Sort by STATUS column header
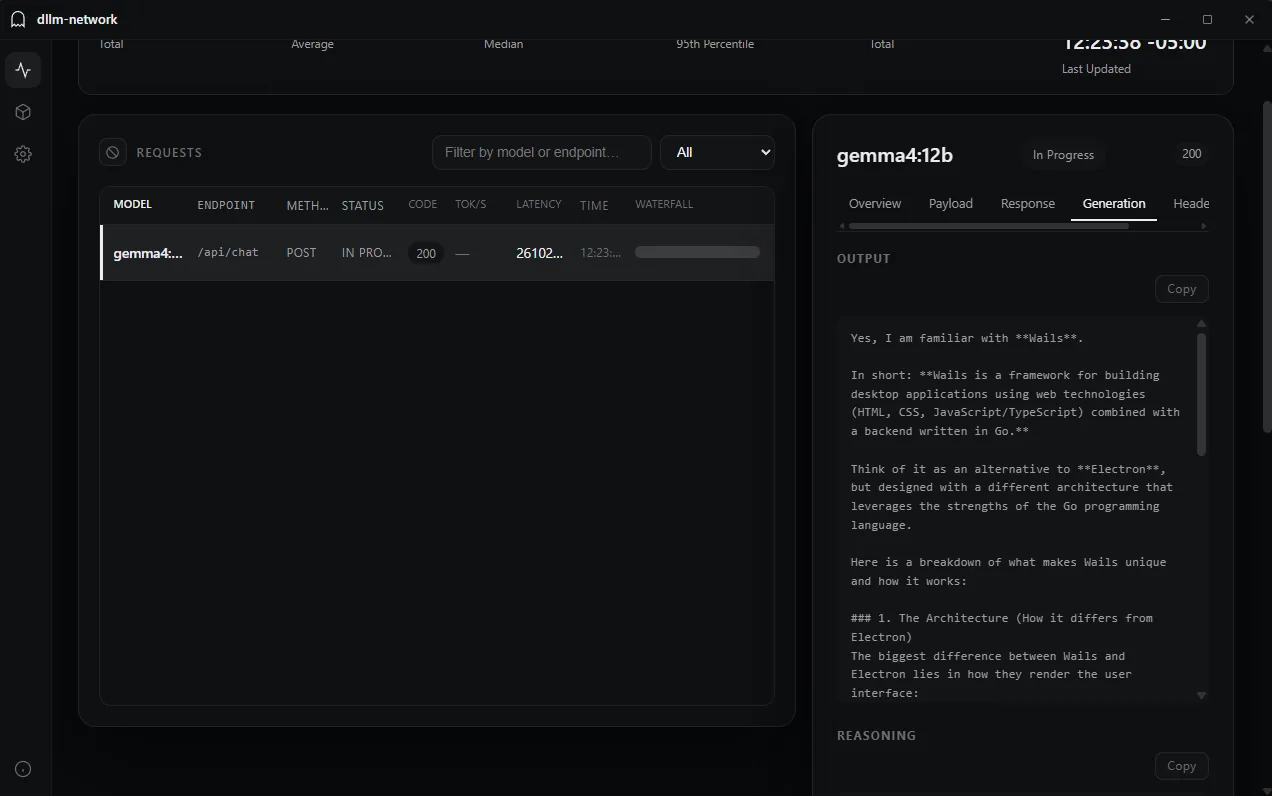Screen dimensions: 1272x796 pos(362,205)
